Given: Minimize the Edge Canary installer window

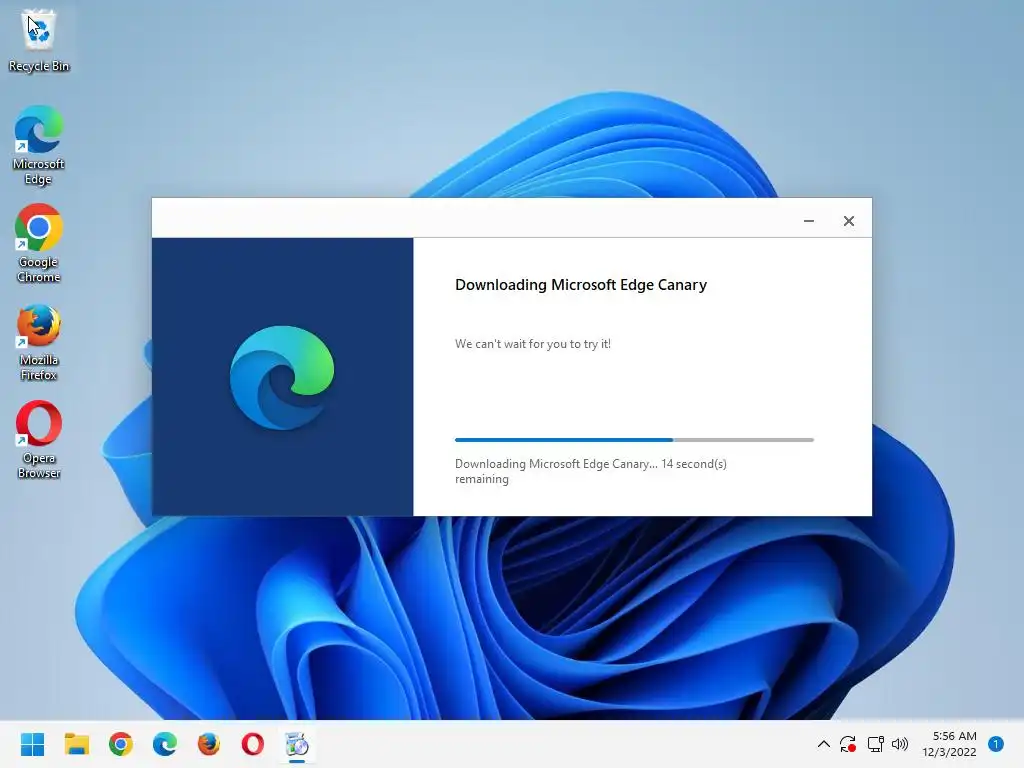Looking at the screenshot, I should point(808,221).
